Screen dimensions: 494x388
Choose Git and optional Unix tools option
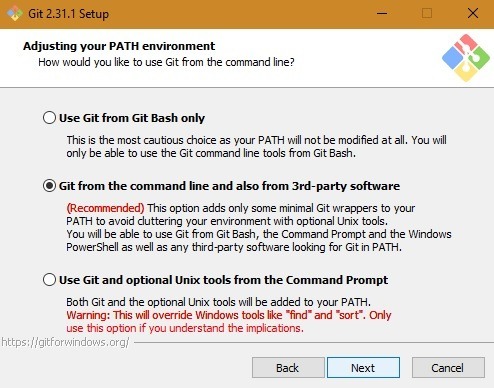click(49, 280)
